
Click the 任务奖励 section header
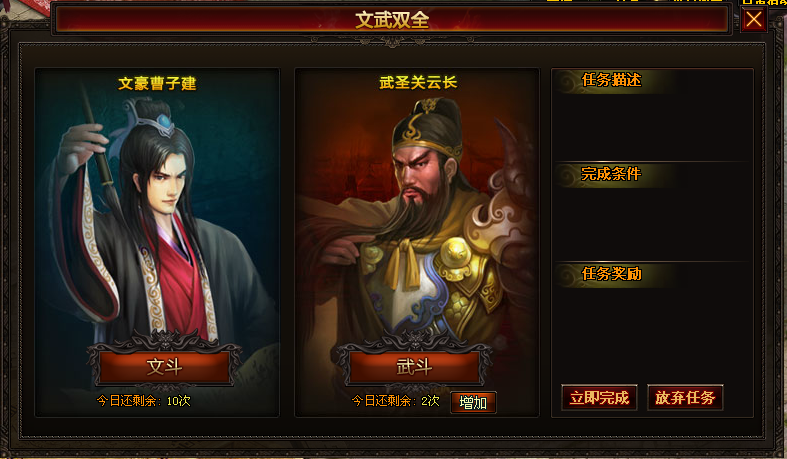[611, 273]
